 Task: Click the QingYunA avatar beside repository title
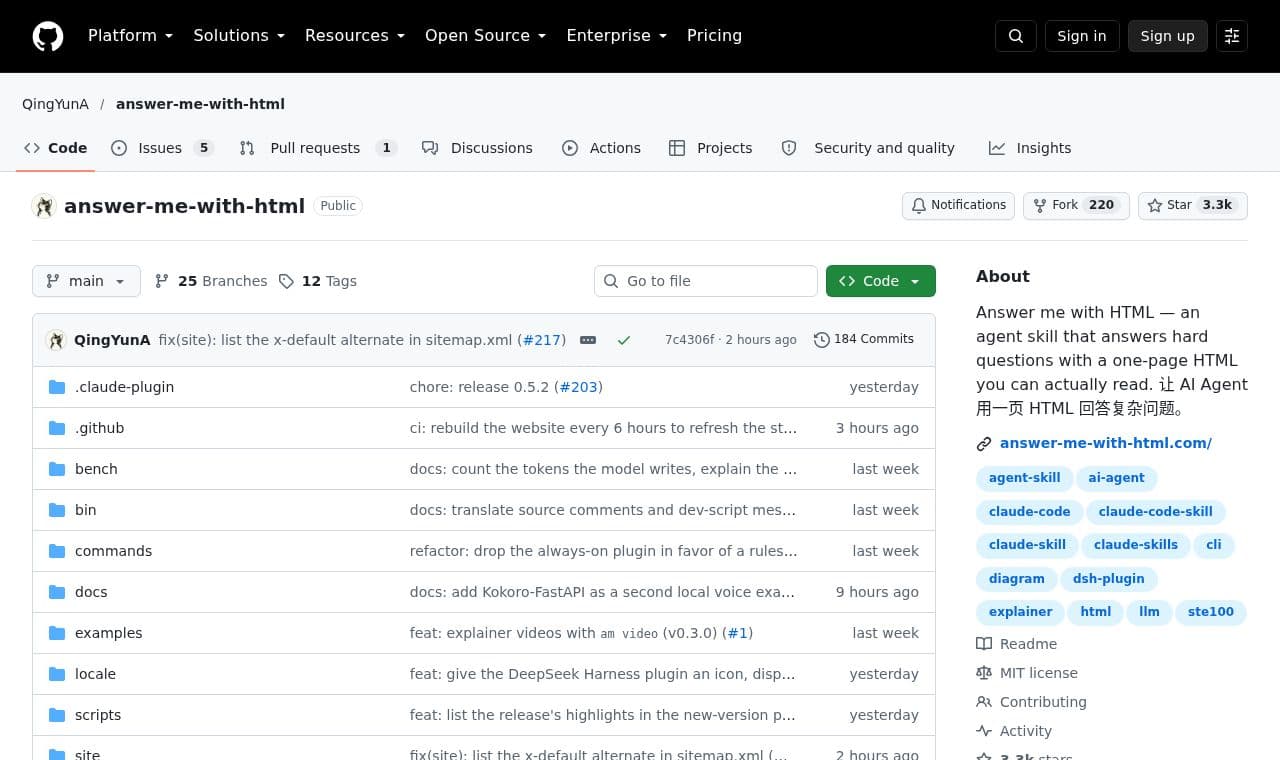tap(44, 206)
